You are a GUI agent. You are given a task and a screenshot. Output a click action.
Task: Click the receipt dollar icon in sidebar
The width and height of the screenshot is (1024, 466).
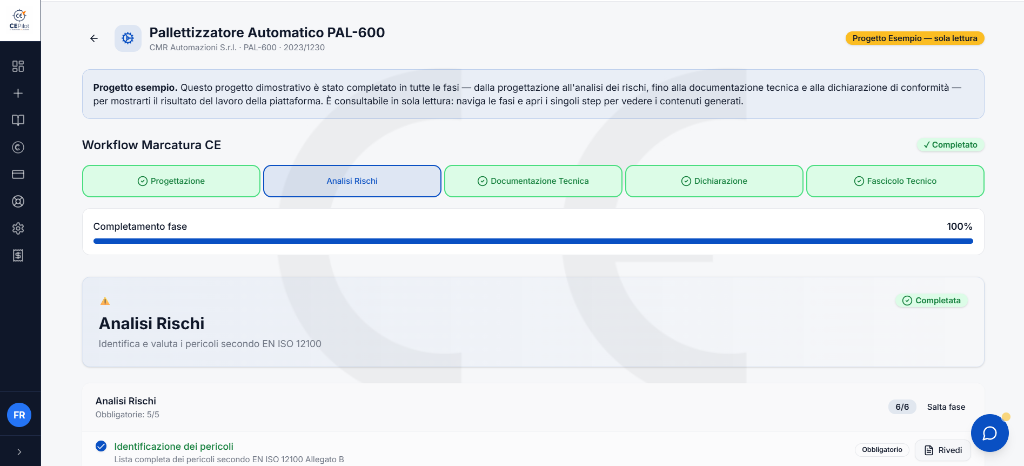pos(18,255)
